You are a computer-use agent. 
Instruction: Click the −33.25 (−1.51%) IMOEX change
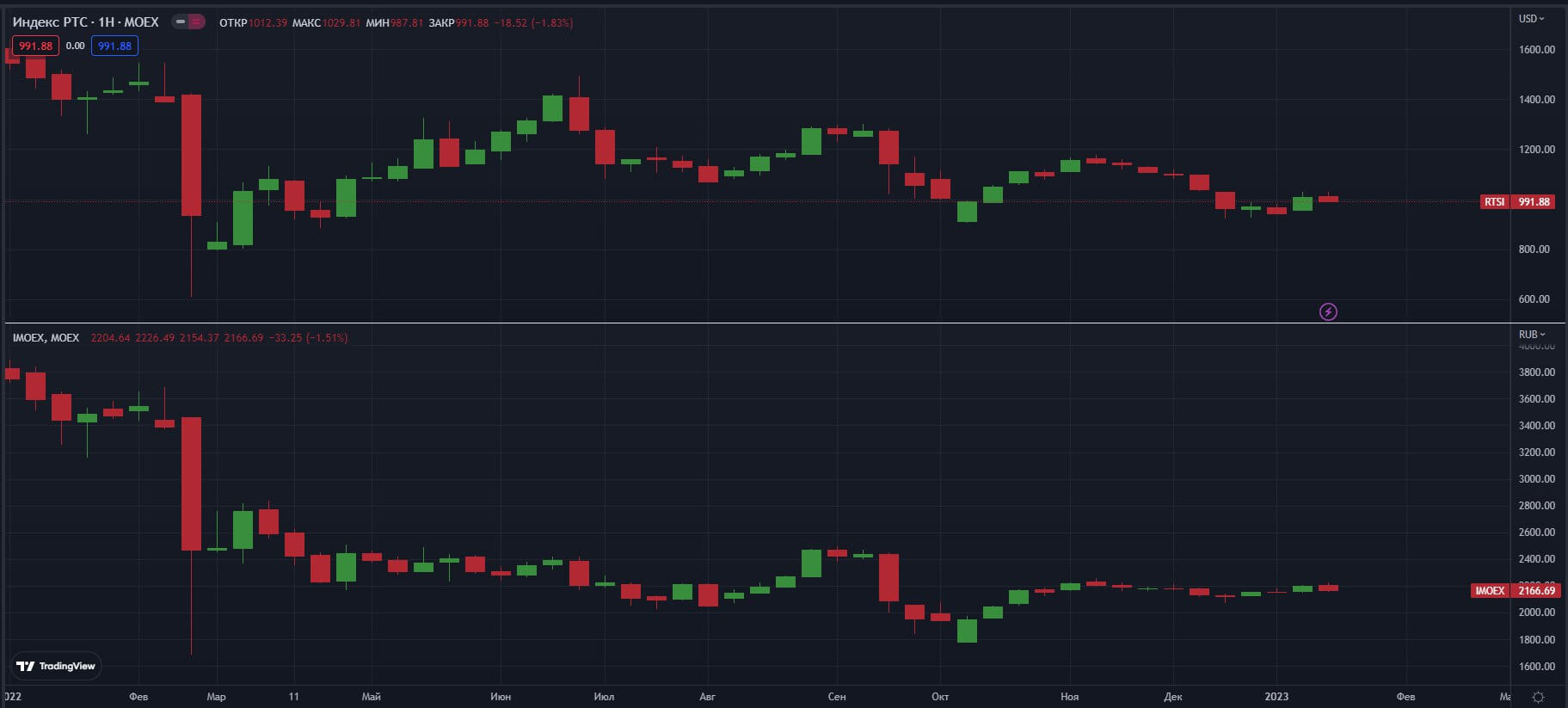tap(309, 337)
